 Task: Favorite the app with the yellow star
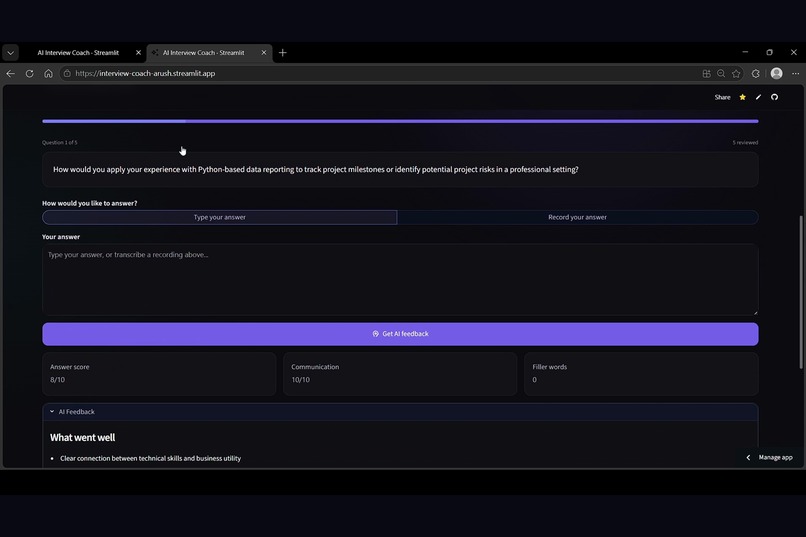[x=742, y=97]
